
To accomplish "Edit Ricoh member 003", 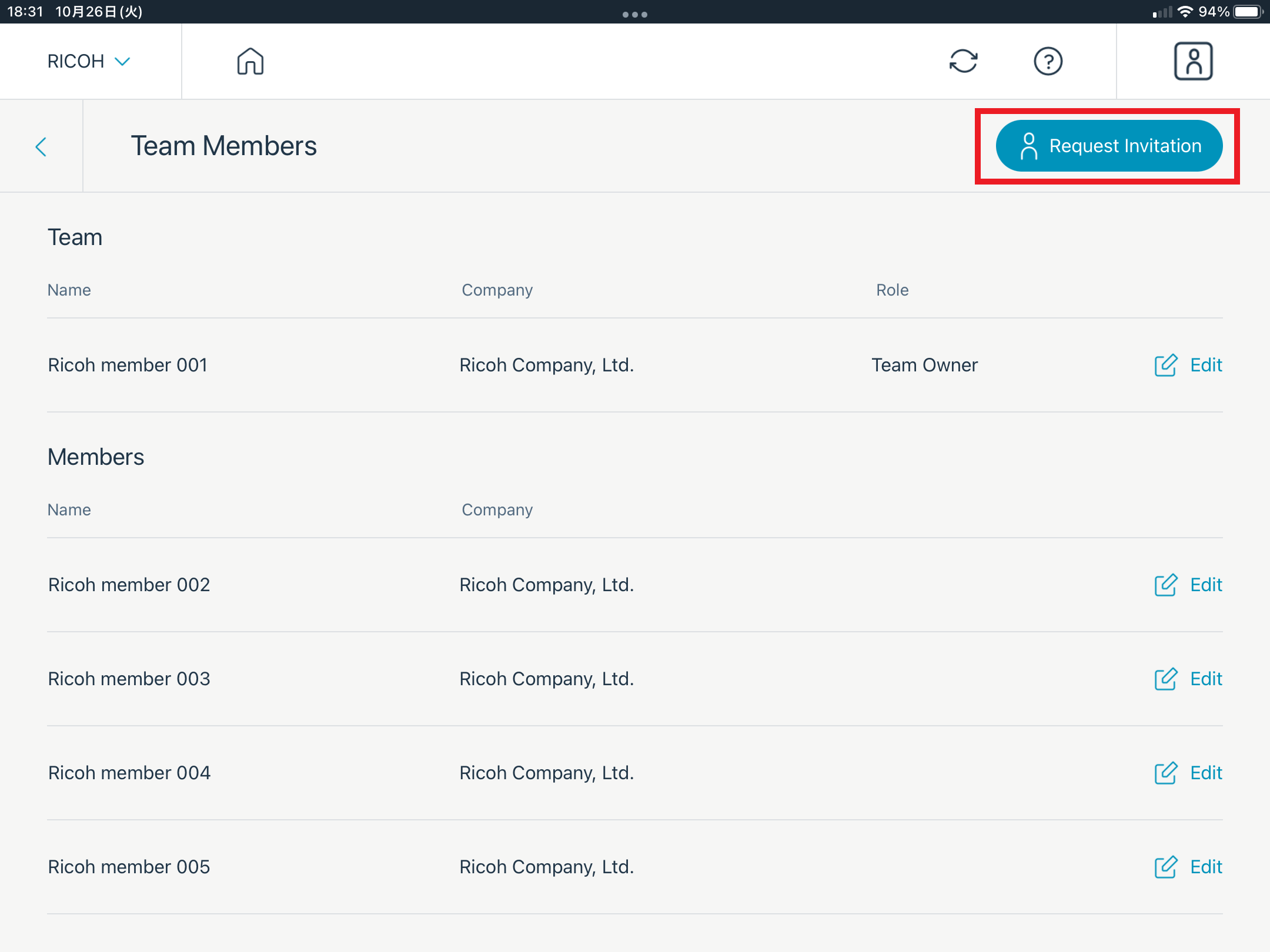I will (x=1188, y=679).
